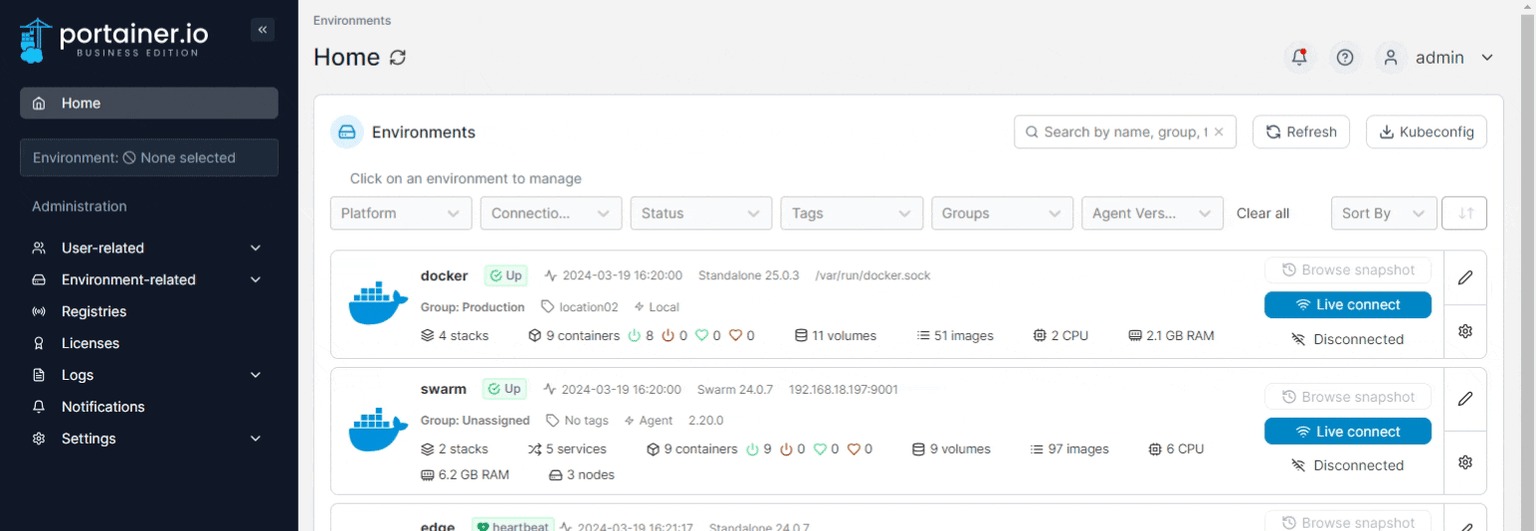Clear the search field with X
Image resolution: width=1536 pixels, height=531 pixels.
[x=1219, y=132]
